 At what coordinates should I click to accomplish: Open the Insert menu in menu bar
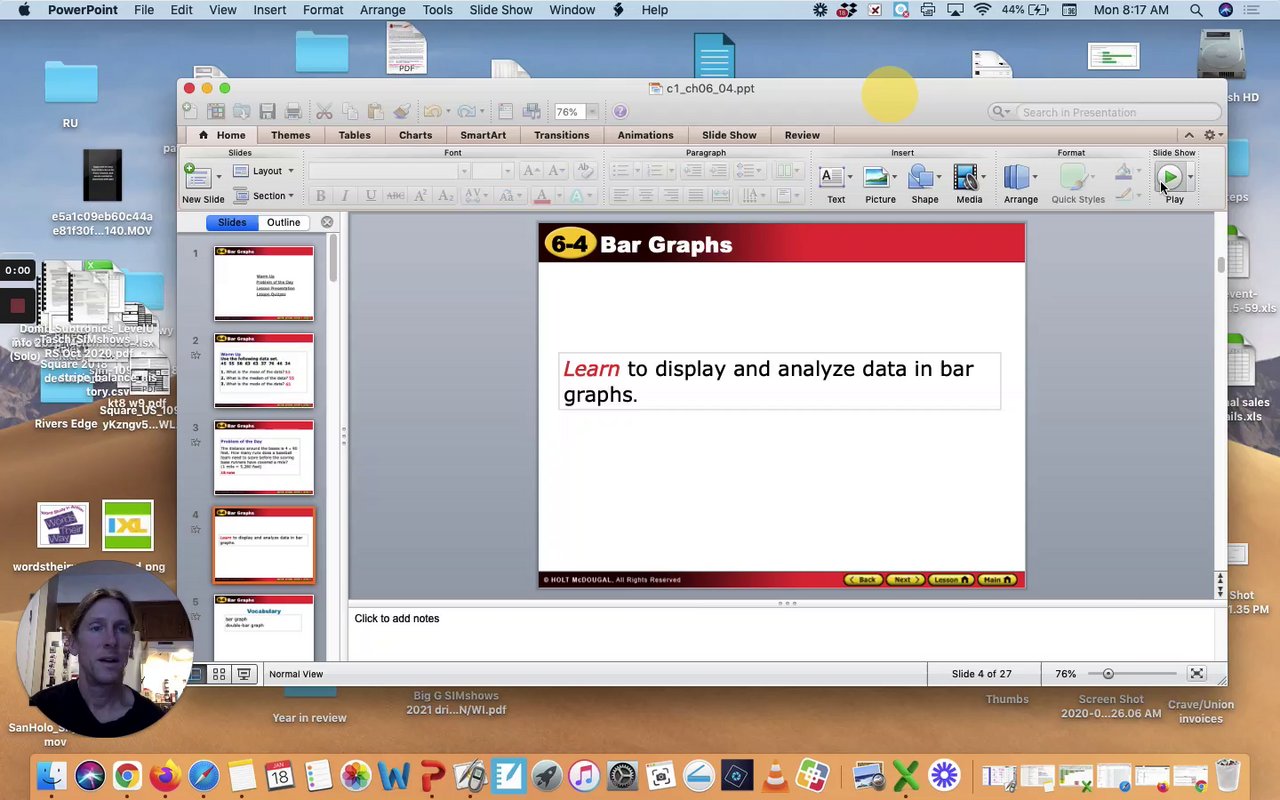coord(269,10)
